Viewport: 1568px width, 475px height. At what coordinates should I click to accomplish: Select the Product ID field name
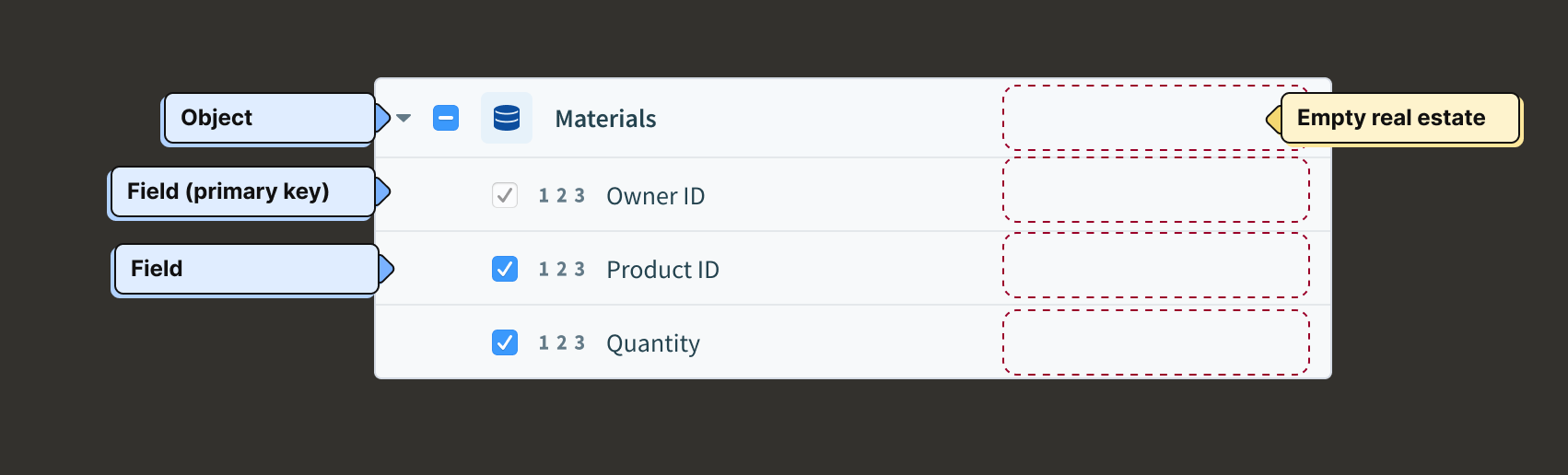coord(662,270)
